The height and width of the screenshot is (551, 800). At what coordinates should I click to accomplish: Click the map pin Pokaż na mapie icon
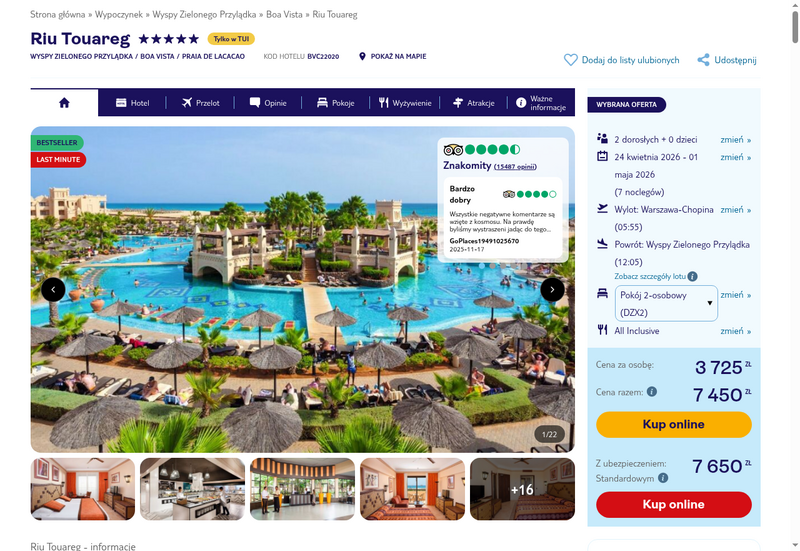click(x=362, y=56)
